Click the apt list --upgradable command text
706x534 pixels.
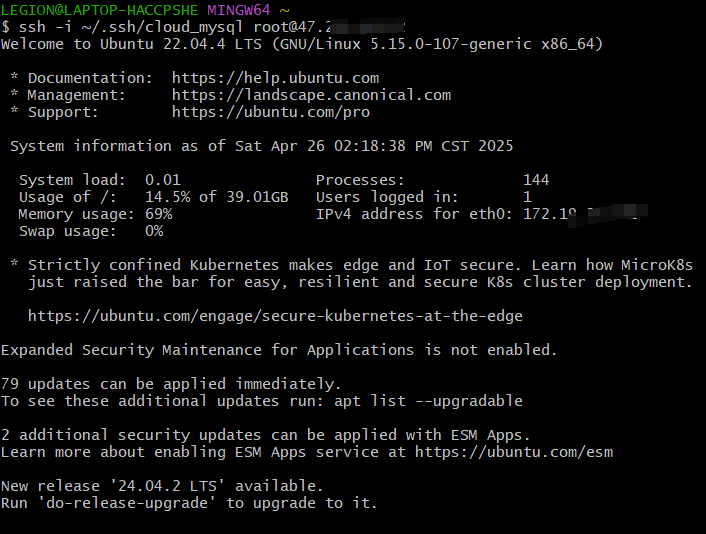pyautogui.click(x=428, y=402)
